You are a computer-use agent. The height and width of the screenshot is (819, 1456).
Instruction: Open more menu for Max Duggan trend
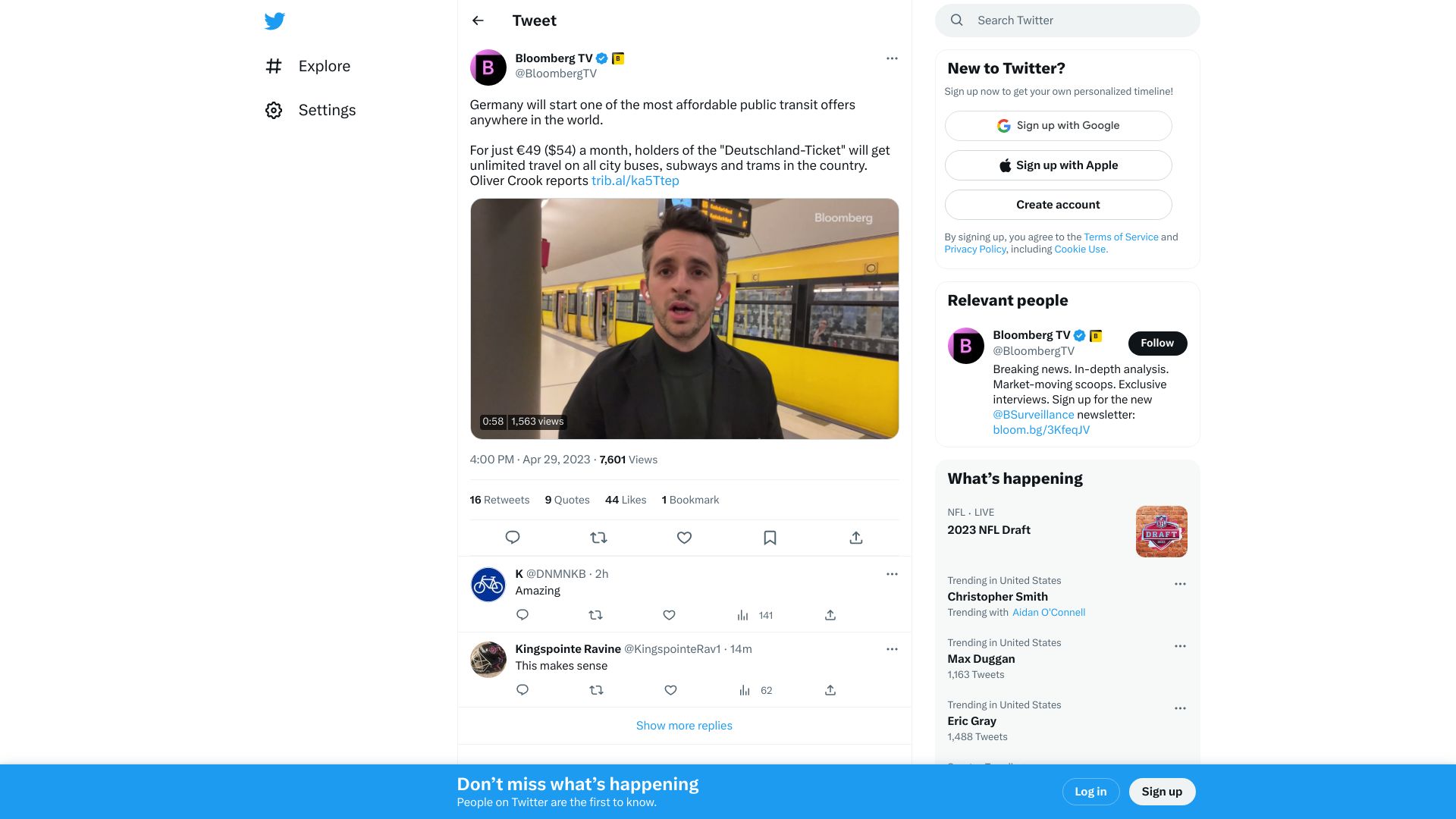[1180, 646]
